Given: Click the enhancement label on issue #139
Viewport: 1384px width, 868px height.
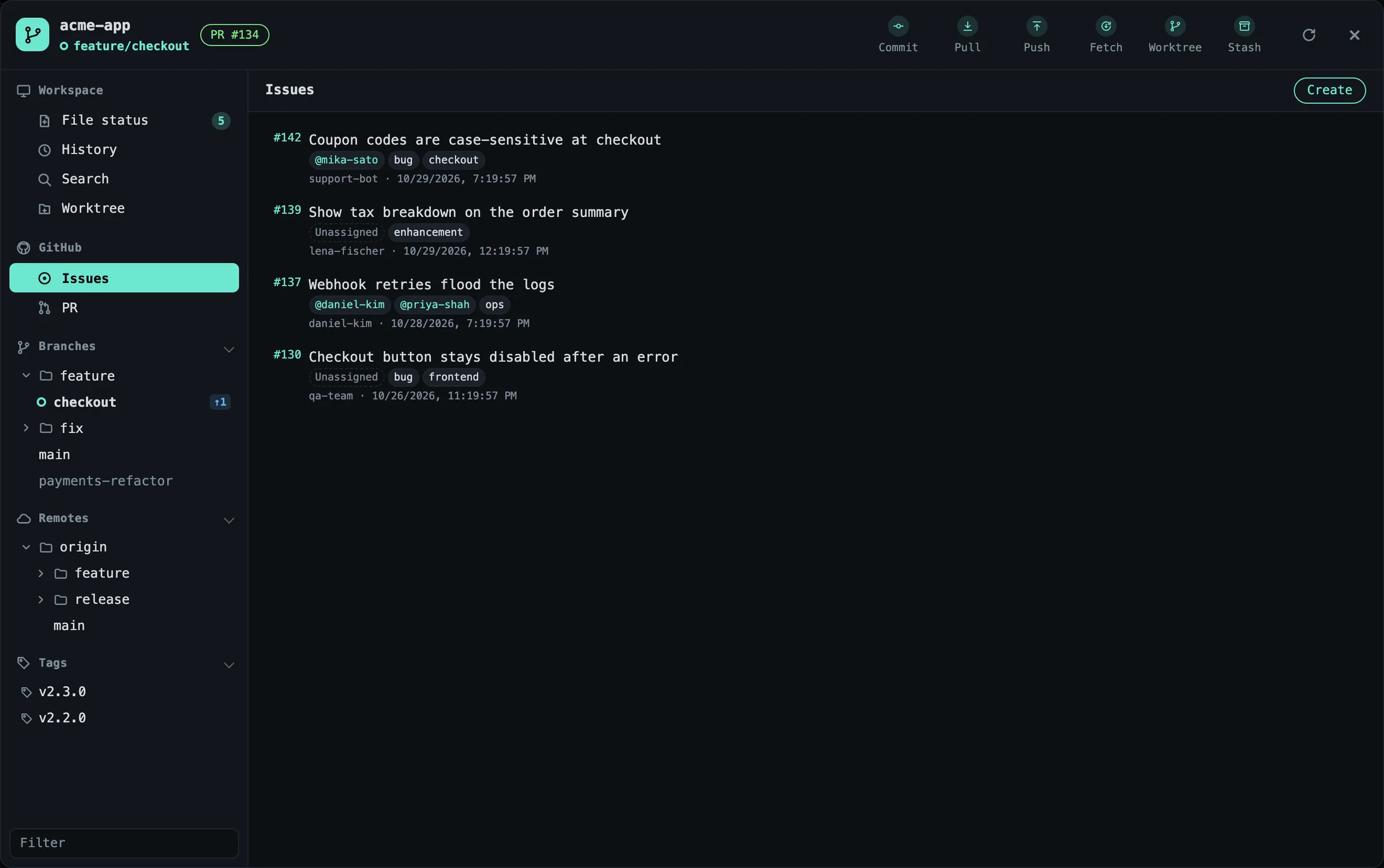Looking at the screenshot, I should [x=428, y=232].
